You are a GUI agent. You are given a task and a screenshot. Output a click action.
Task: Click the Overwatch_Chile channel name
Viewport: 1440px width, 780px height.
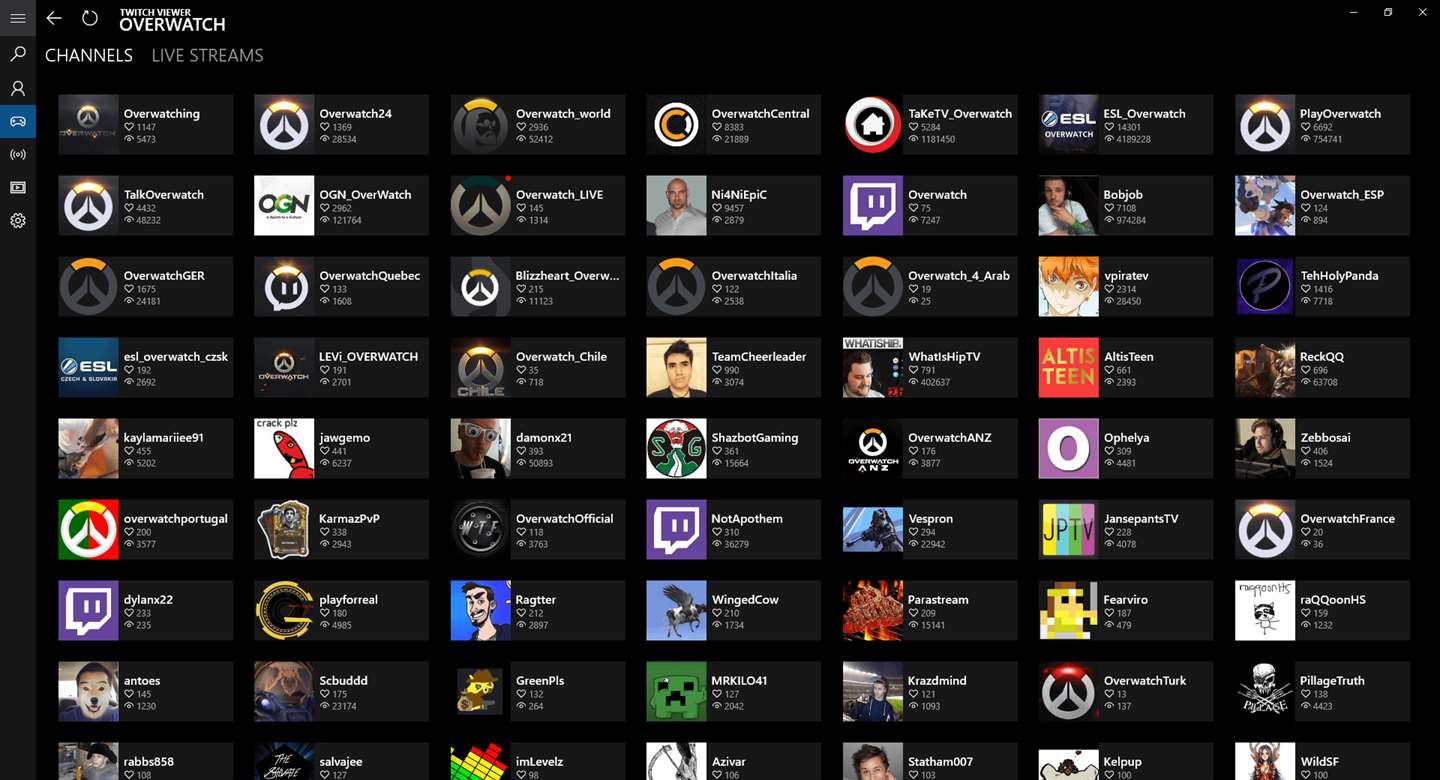coord(561,357)
